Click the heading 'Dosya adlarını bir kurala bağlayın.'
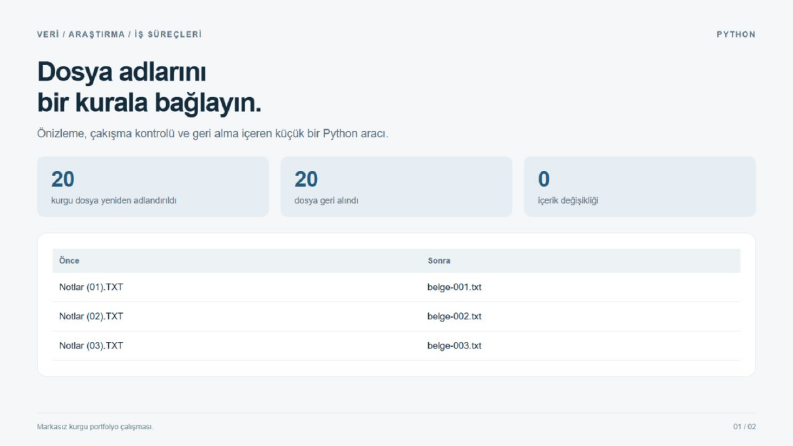The height and width of the screenshot is (446, 793). (x=149, y=87)
